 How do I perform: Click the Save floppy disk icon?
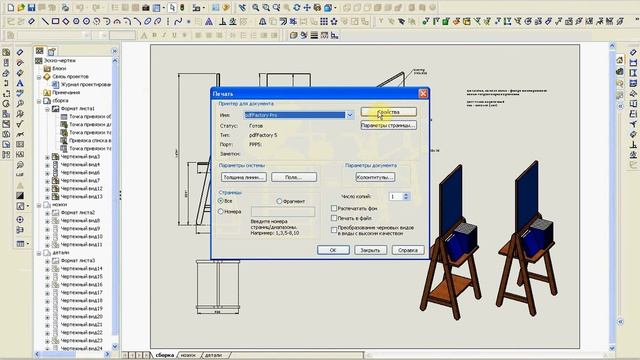pyautogui.click(x=31, y=7)
